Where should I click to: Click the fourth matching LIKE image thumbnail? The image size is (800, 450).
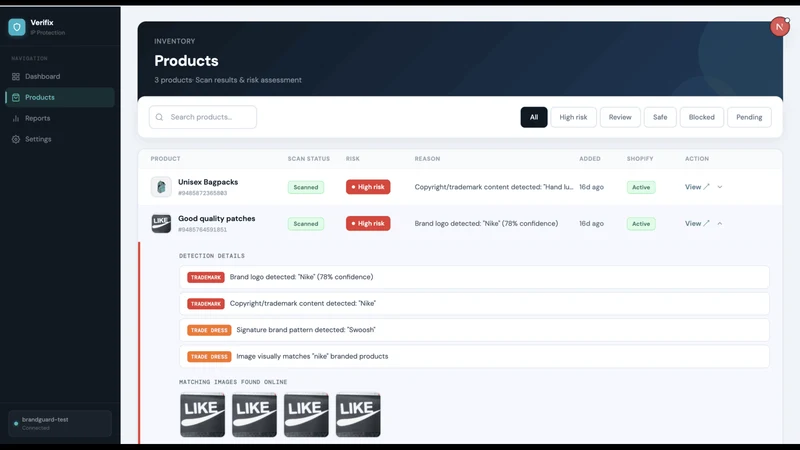click(358, 415)
